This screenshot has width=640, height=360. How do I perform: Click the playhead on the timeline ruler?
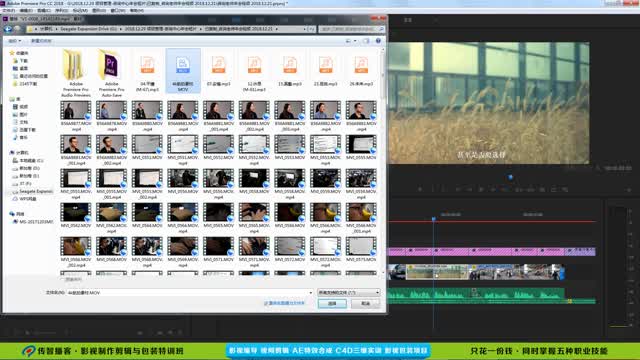[x=433, y=219]
